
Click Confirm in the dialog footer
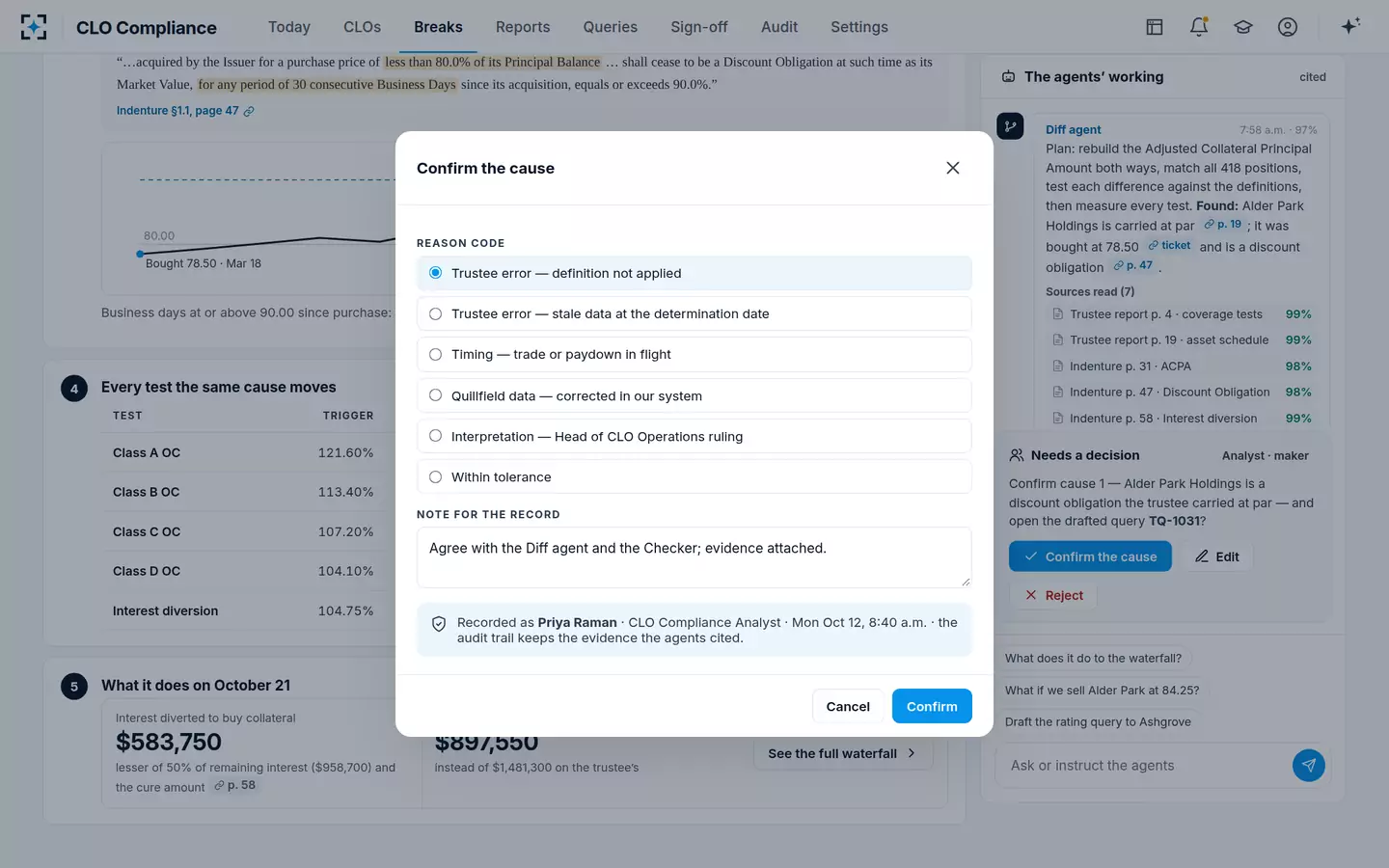coord(932,706)
